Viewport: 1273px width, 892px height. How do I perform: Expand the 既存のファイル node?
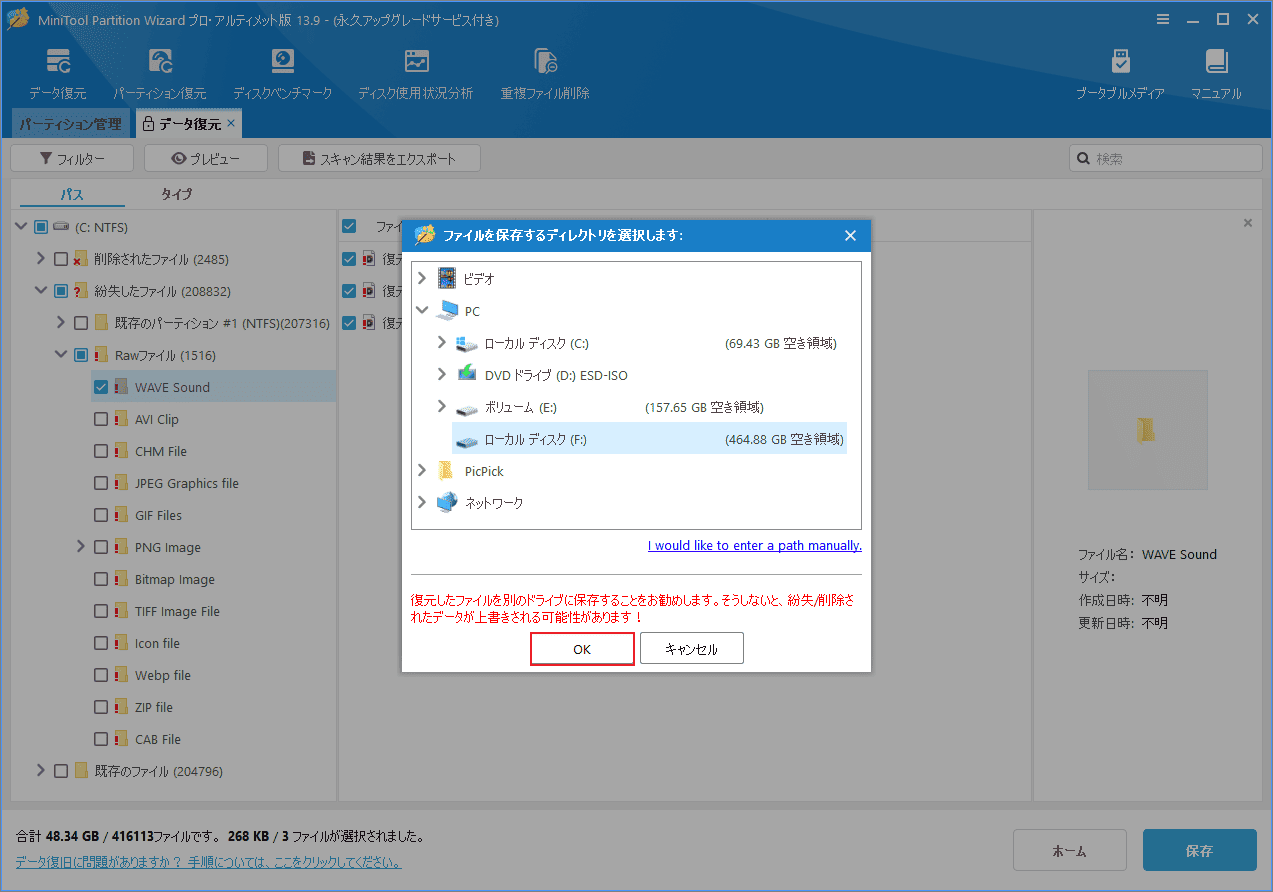(41, 771)
